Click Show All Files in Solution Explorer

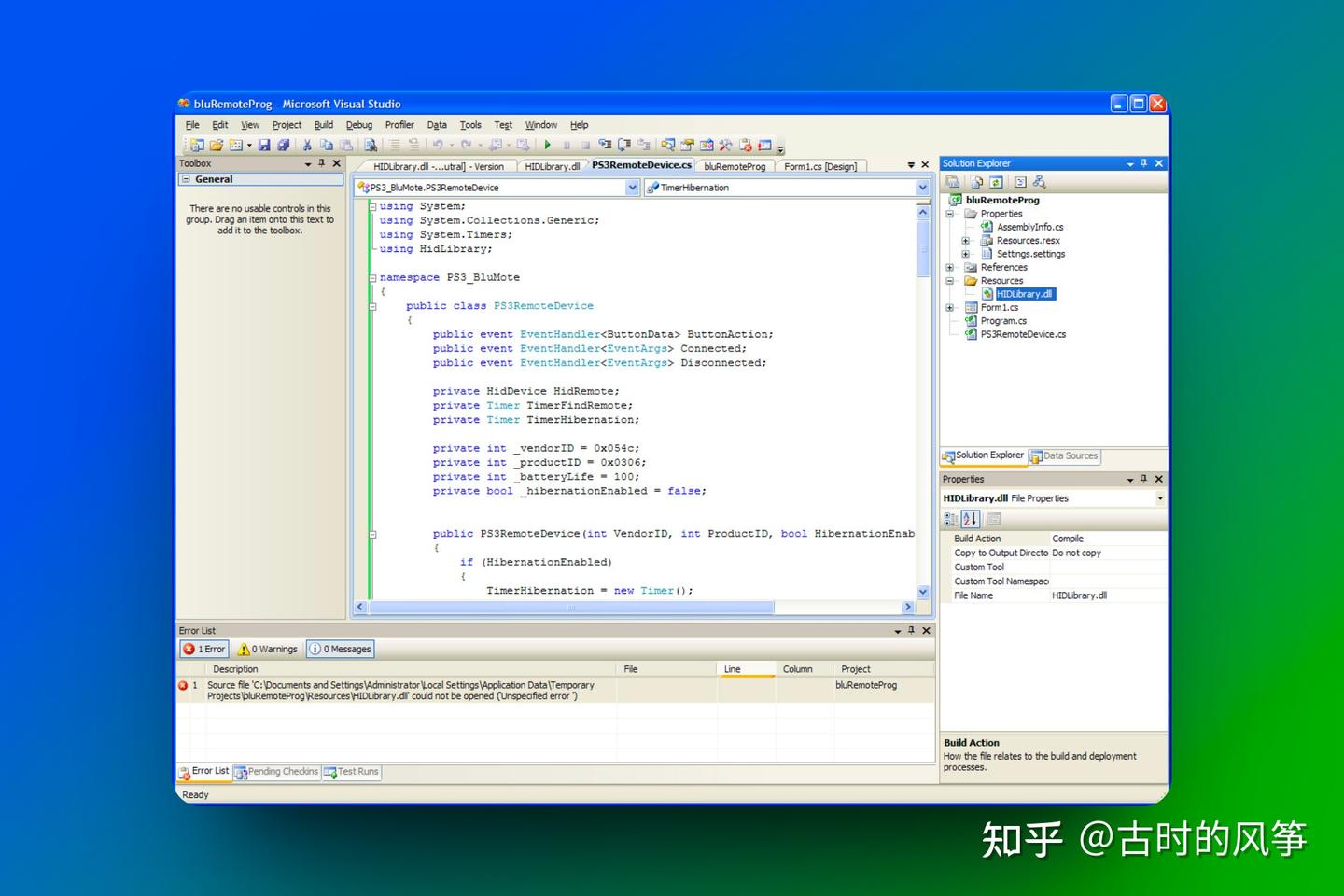[x=976, y=182]
